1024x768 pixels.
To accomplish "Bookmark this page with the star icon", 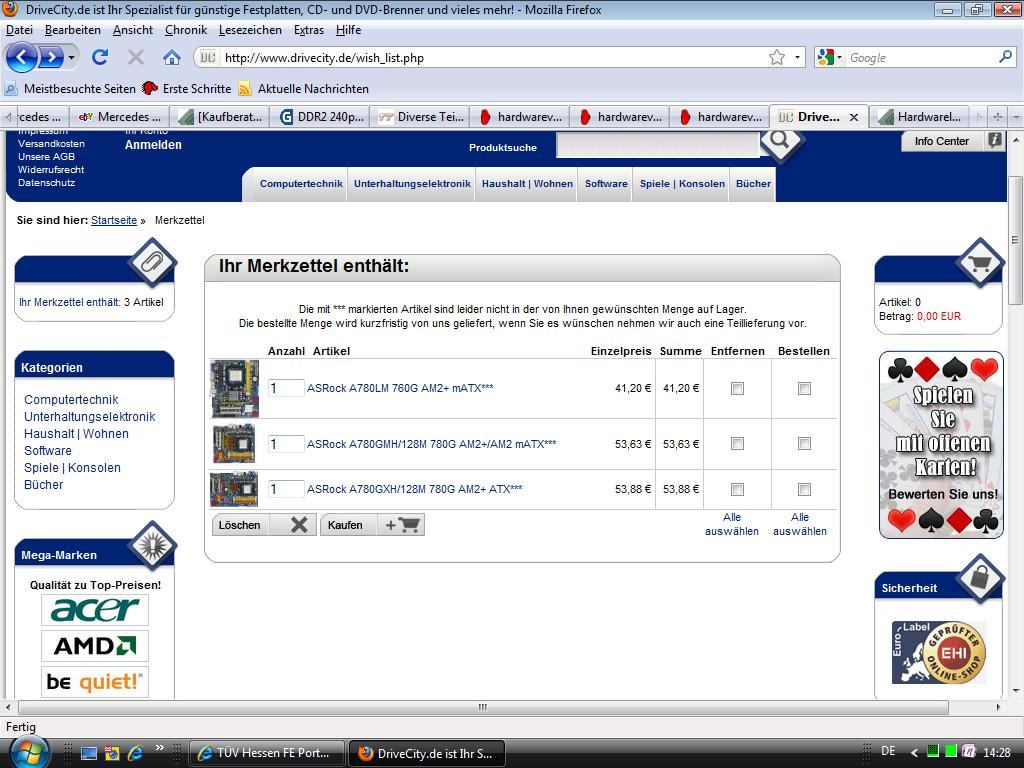I will [776, 57].
